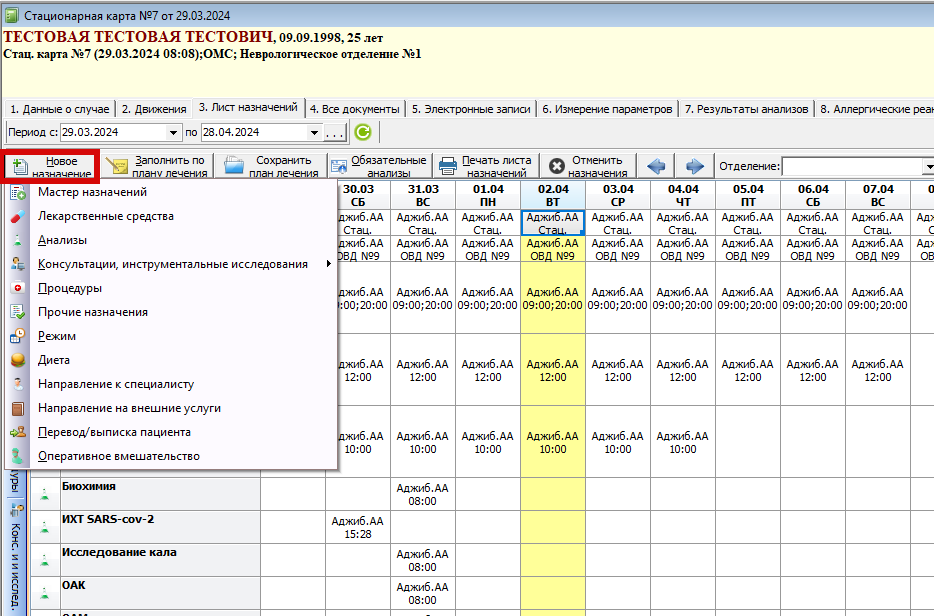Image resolution: width=934 pixels, height=616 pixels.
Task: Open the end date period dropdown
Action: tap(315, 132)
